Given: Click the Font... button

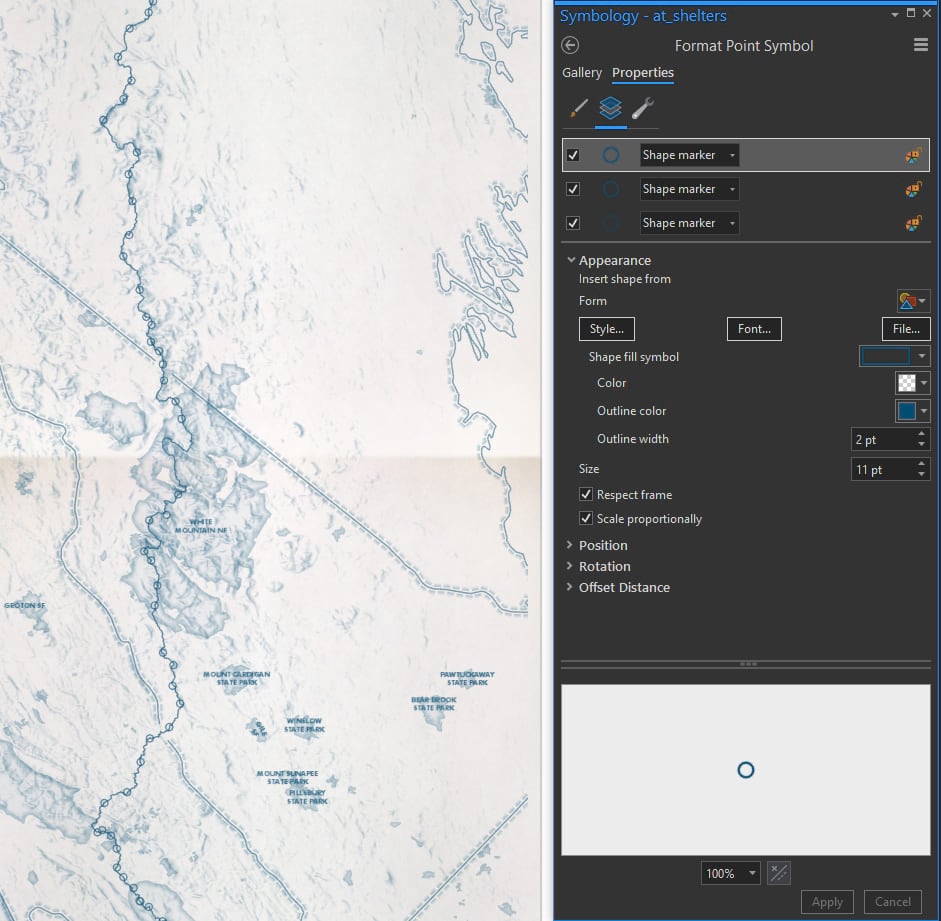Looking at the screenshot, I should click(754, 329).
